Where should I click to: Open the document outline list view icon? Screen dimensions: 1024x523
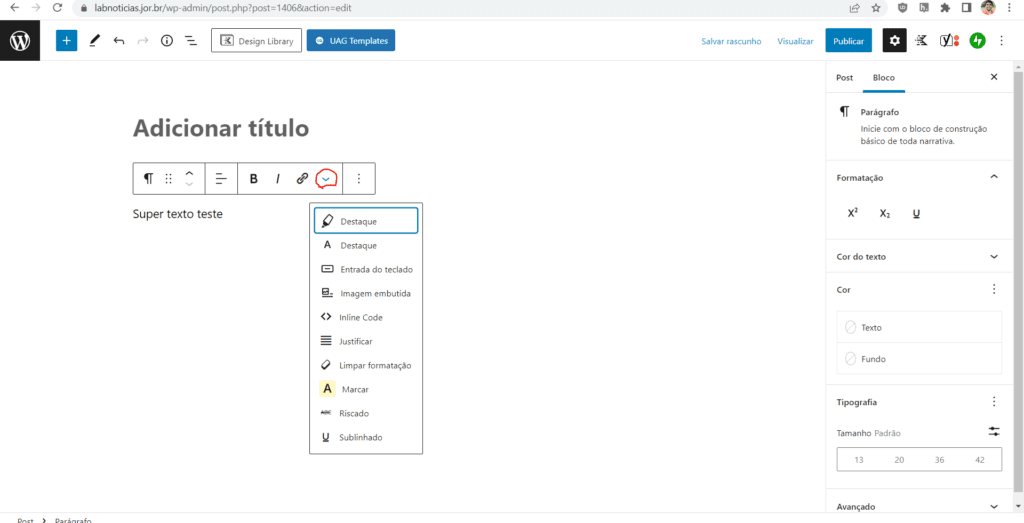pyautogui.click(x=190, y=41)
